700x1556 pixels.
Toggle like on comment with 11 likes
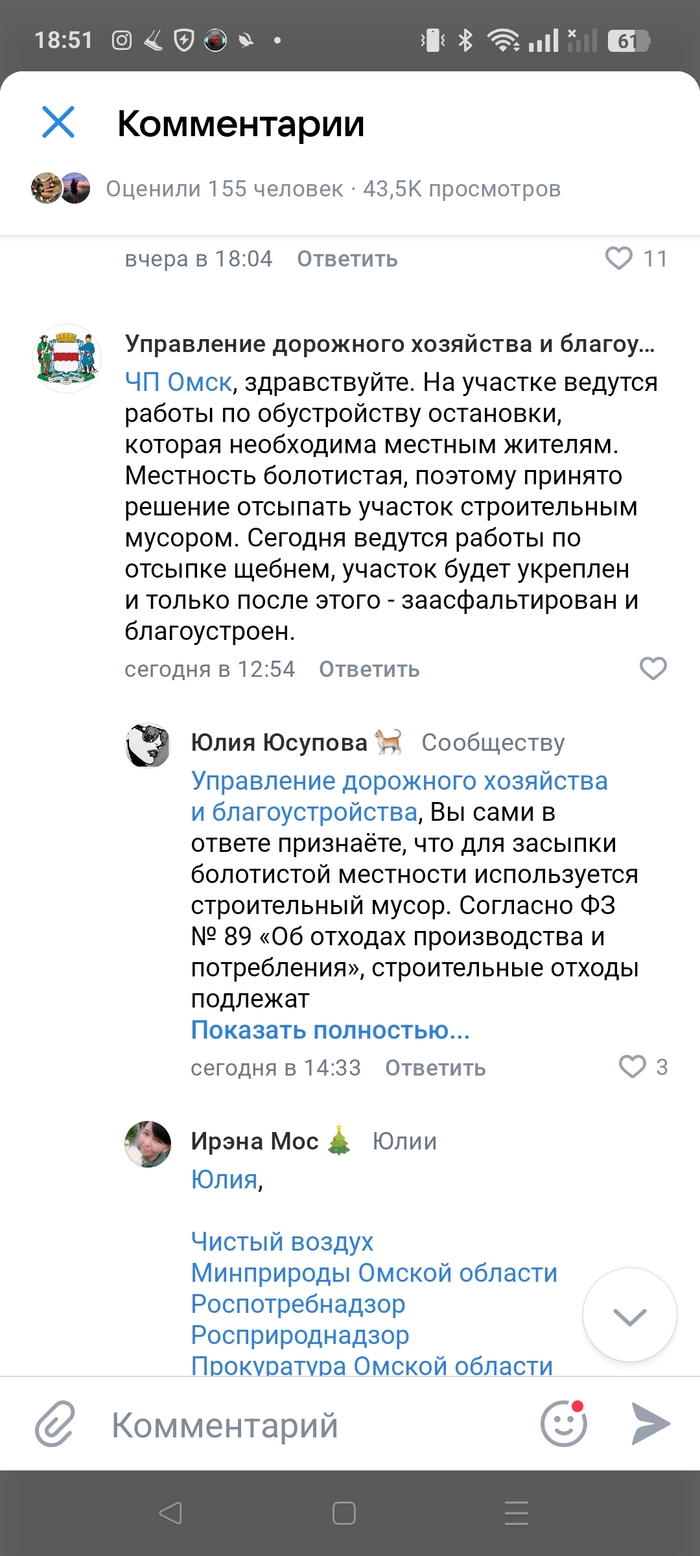(x=620, y=259)
